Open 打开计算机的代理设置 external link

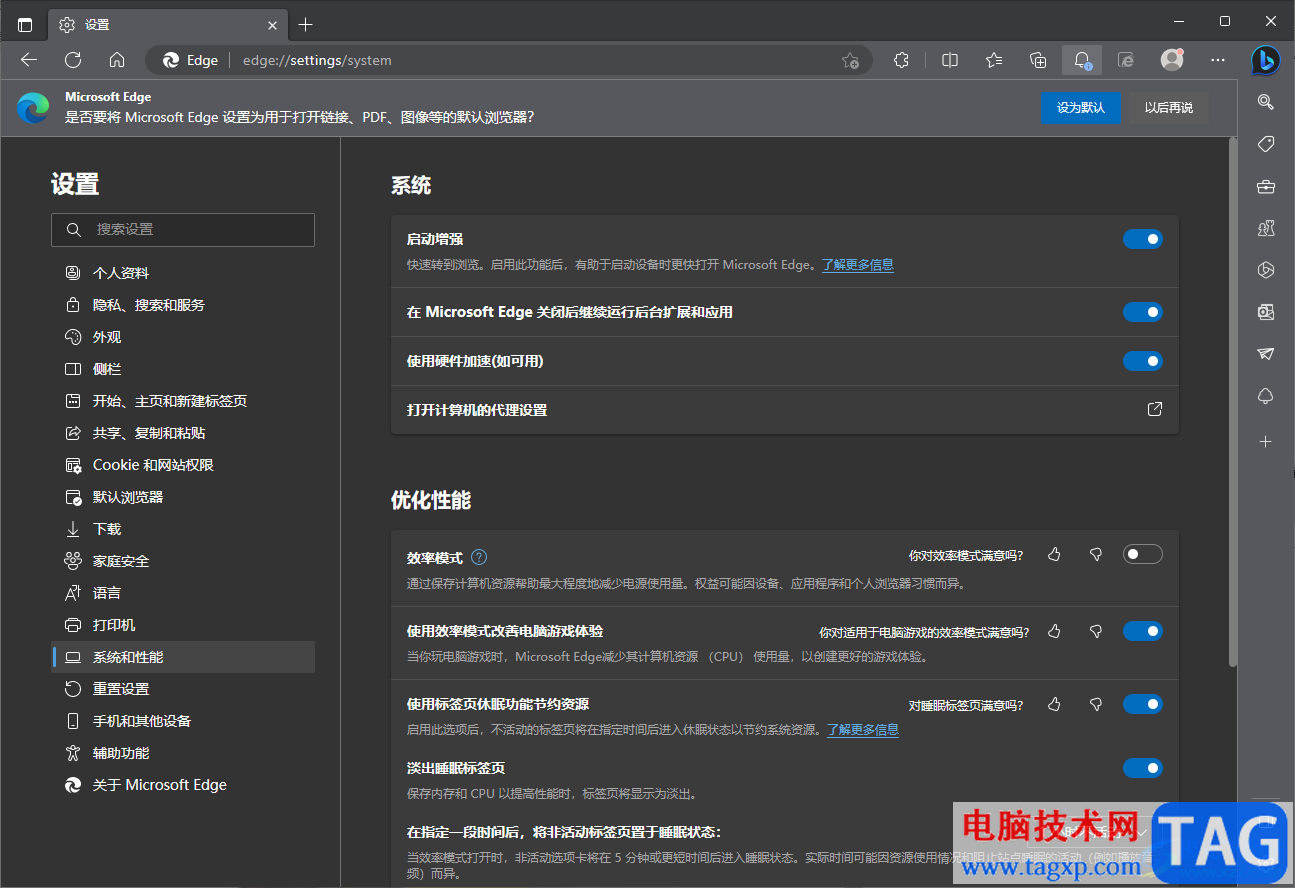1154,410
